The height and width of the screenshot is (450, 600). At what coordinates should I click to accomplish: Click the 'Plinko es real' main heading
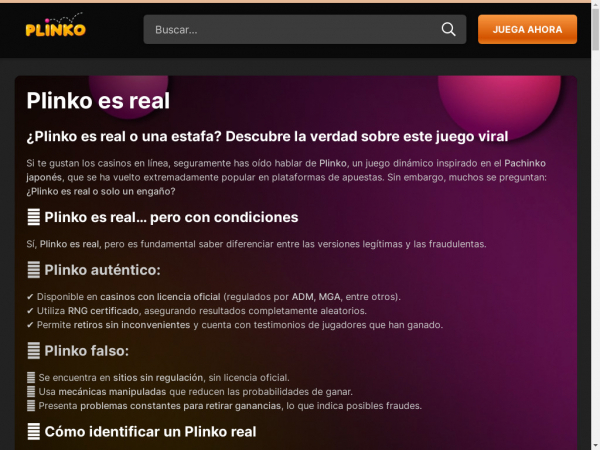tap(98, 101)
